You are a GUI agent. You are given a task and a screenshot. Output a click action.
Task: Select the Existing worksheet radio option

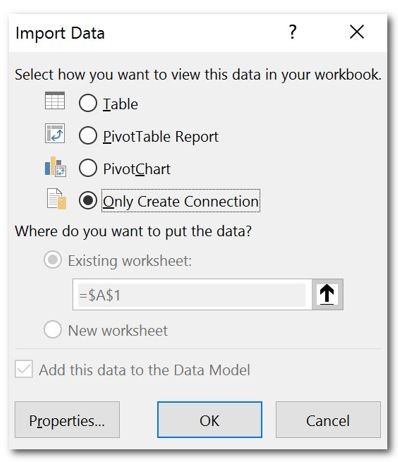click(x=53, y=260)
